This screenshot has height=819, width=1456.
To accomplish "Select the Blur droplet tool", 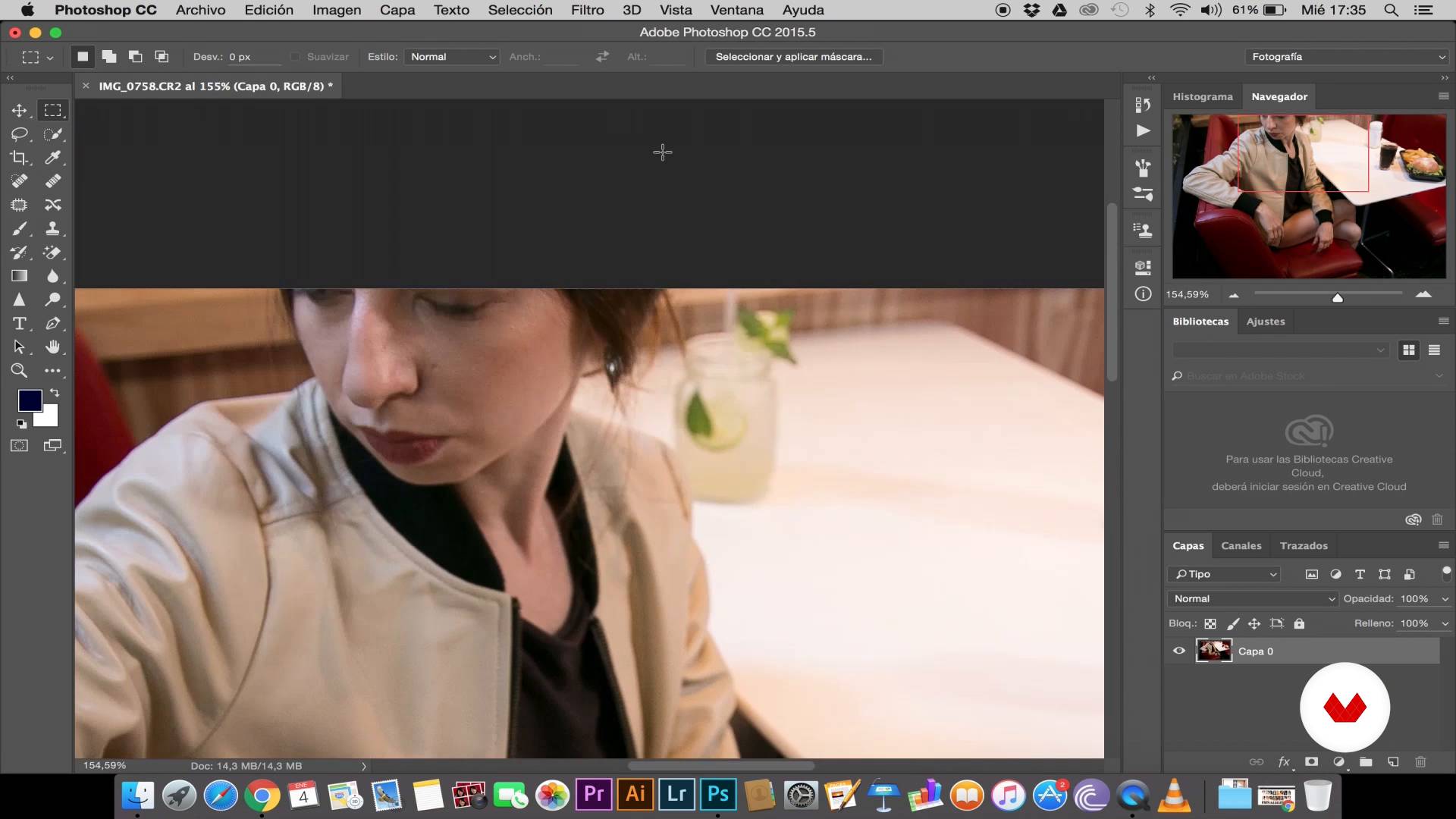I will (x=52, y=276).
